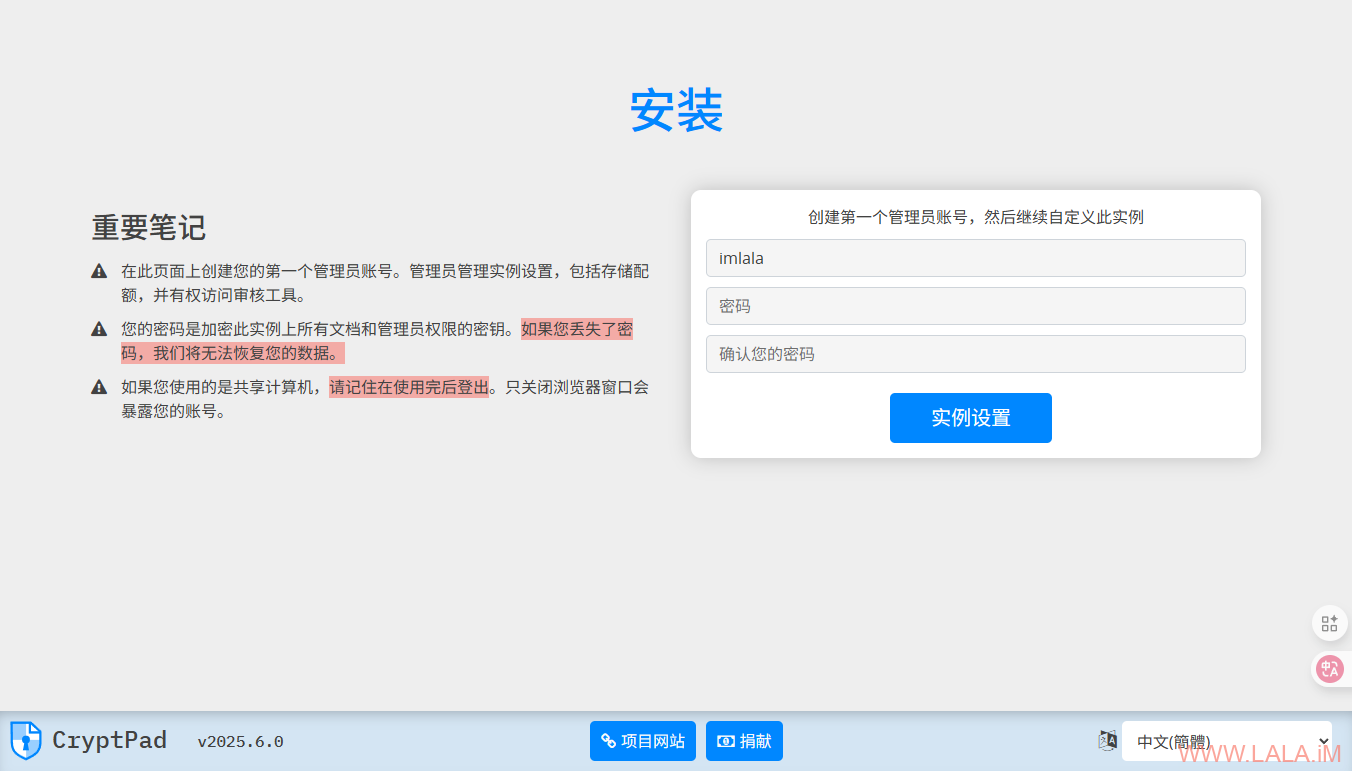Click the 安装 page title
1352x771 pixels.
click(676, 111)
